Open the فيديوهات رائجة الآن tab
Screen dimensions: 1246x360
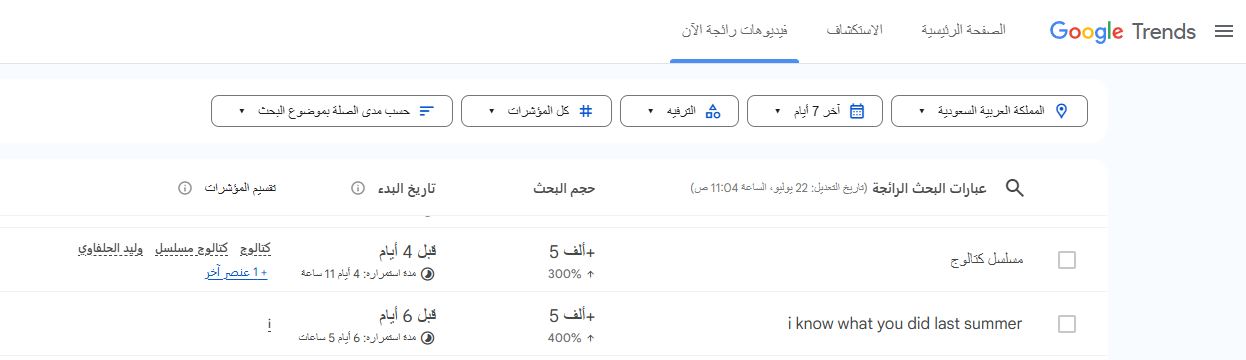(735, 31)
